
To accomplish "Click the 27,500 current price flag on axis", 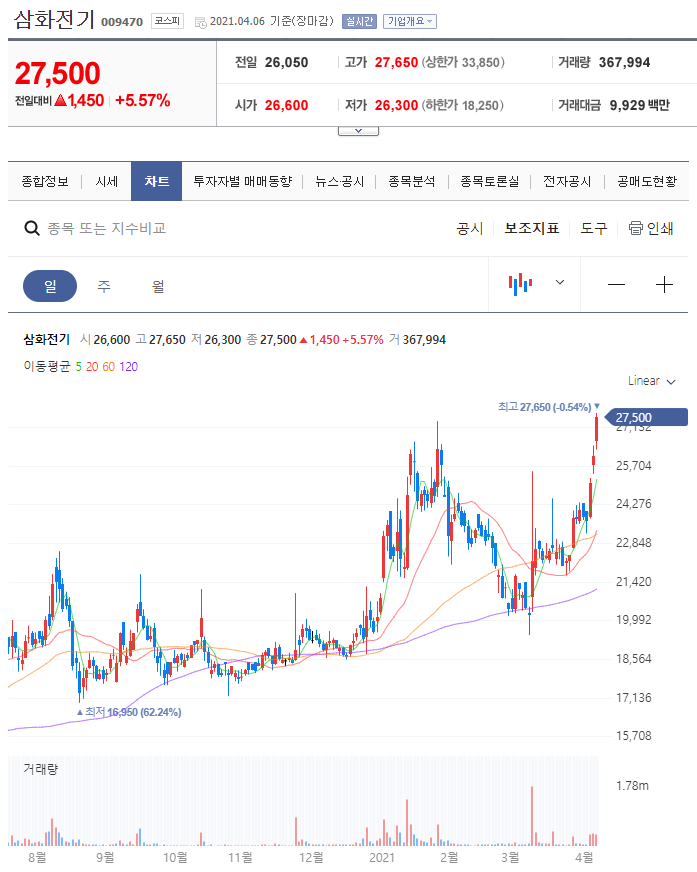I will (x=646, y=417).
